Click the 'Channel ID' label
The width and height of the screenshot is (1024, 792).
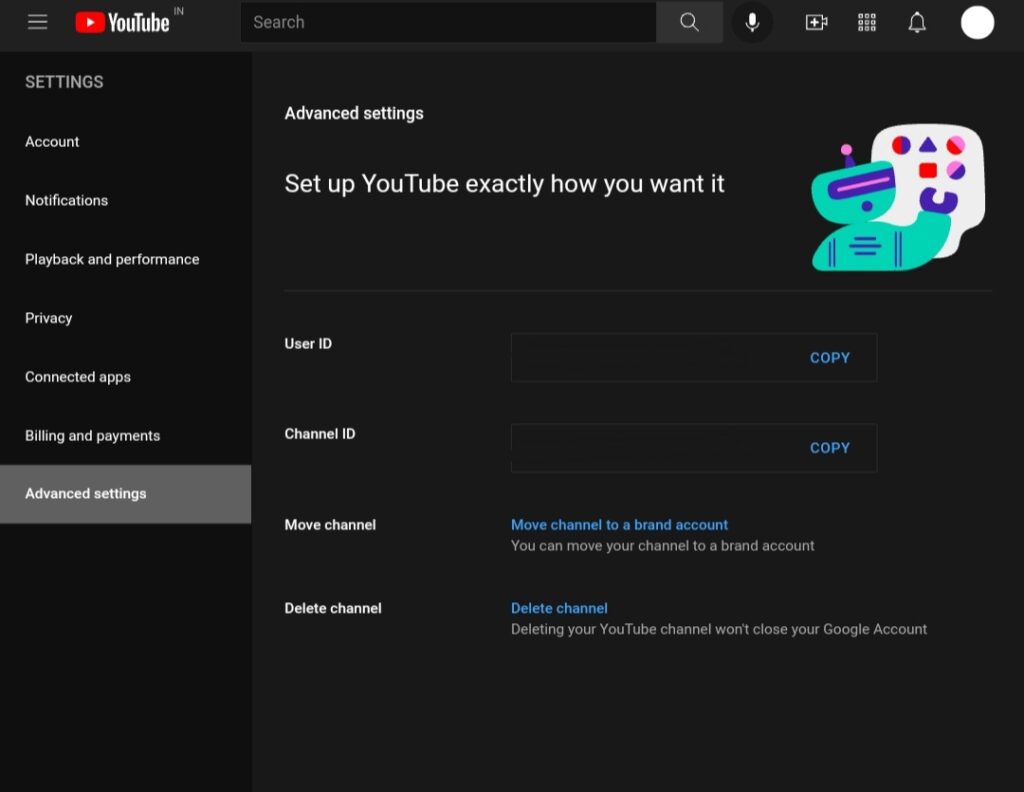[x=320, y=434]
